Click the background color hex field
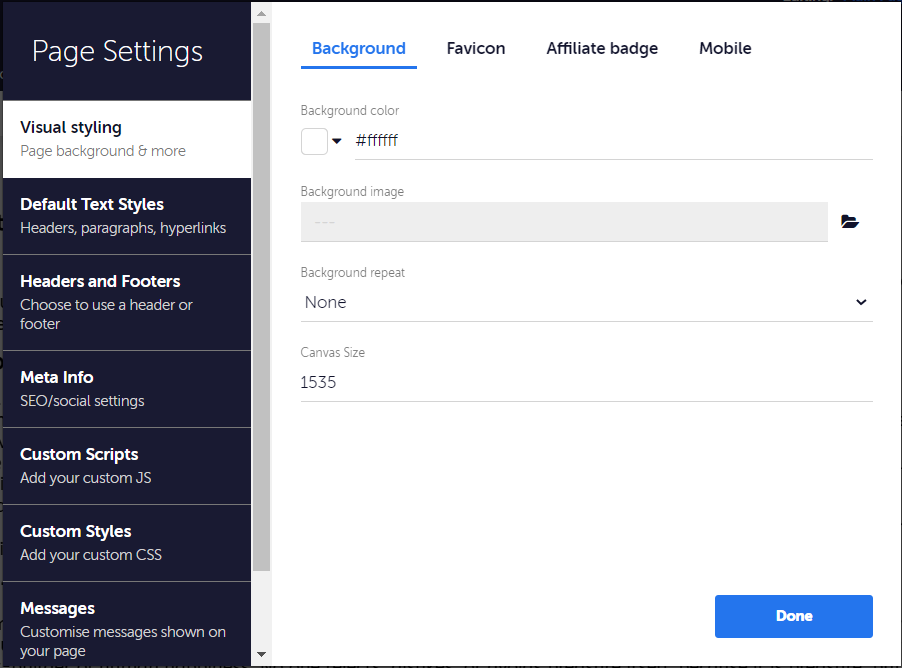Screen dimensions: 902x668 pos(613,141)
